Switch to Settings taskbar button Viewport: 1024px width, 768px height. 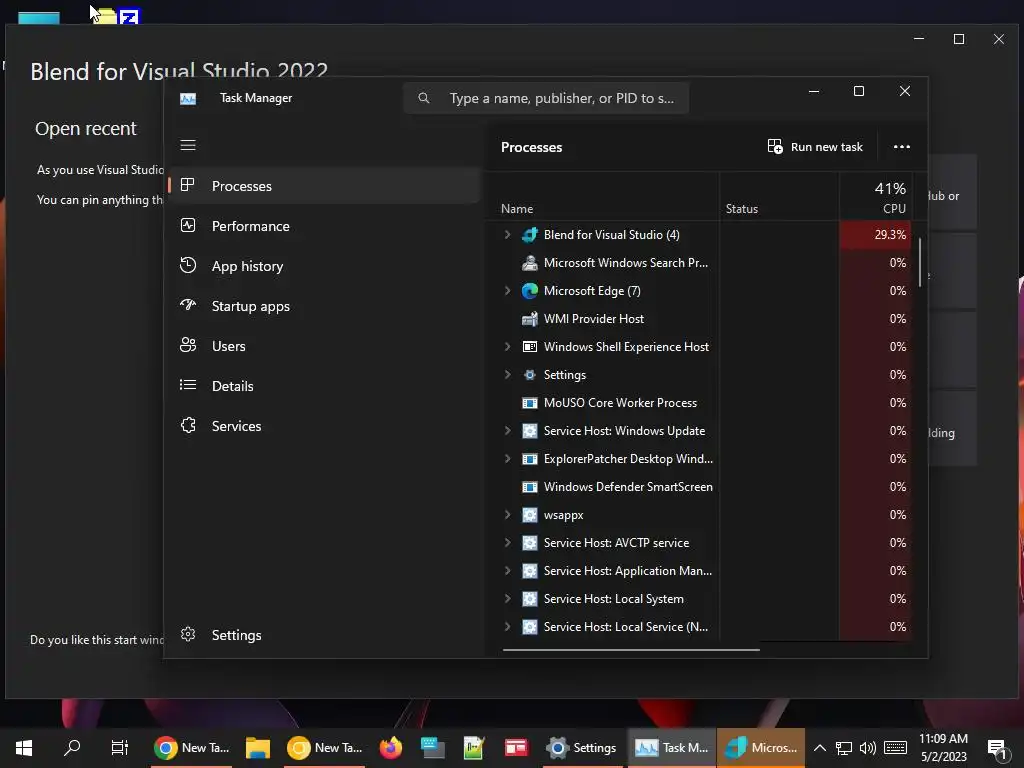click(x=583, y=748)
